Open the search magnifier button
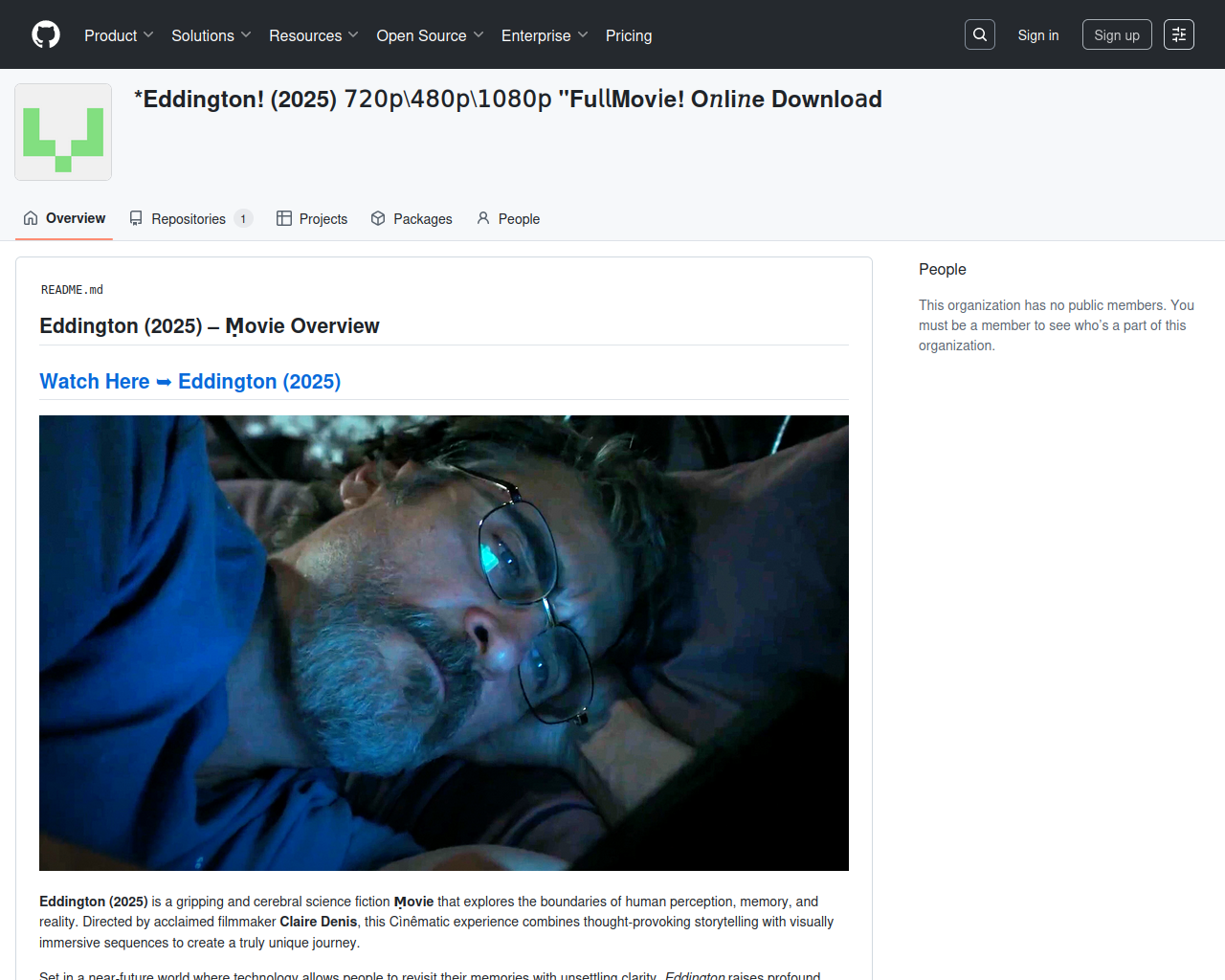The height and width of the screenshot is (980, 1225). [980, 34]
